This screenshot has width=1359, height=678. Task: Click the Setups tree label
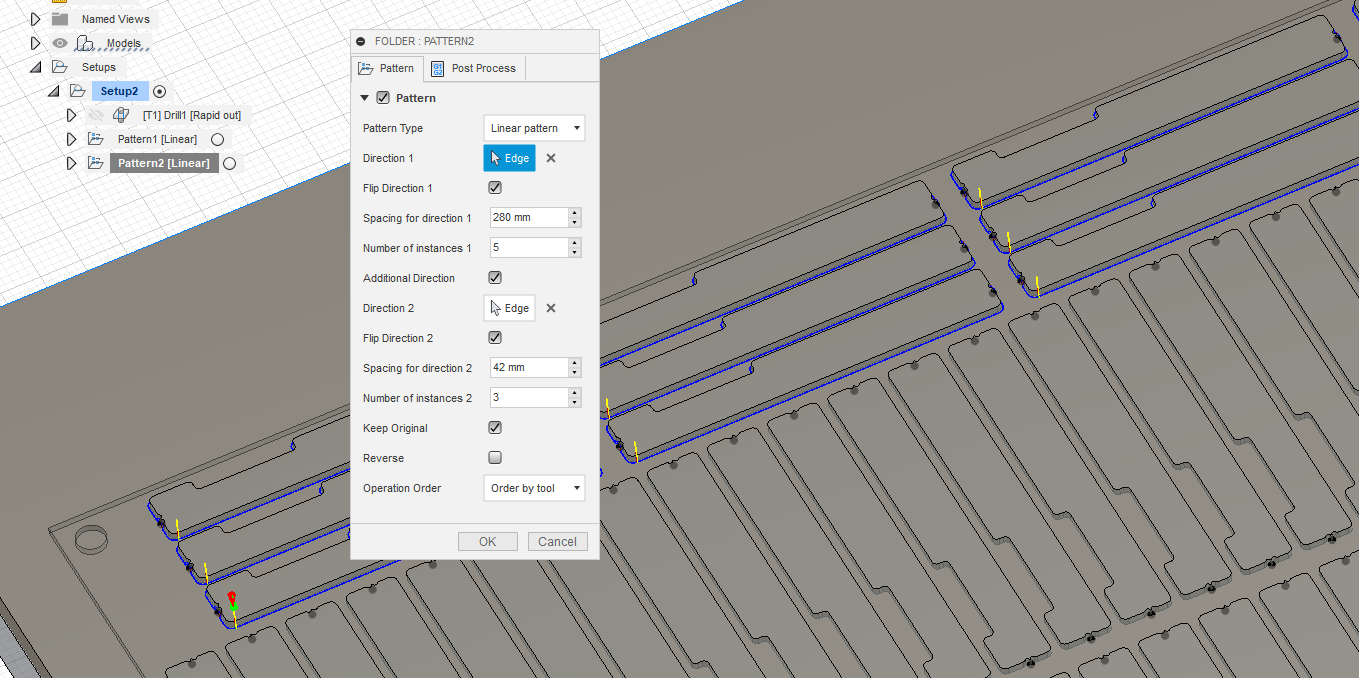click(99, 67)
